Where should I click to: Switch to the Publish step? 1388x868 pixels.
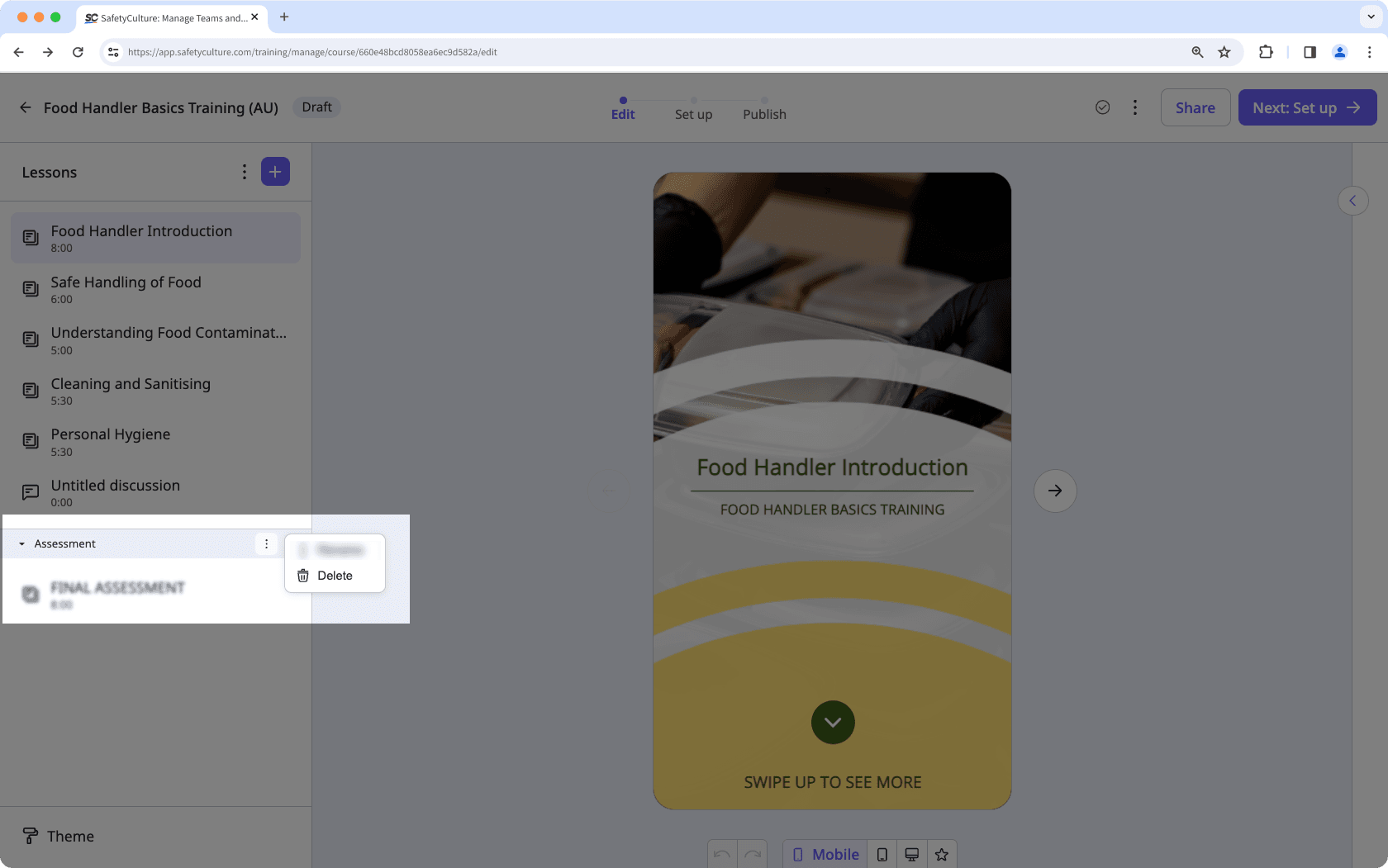tap(763, 114)
